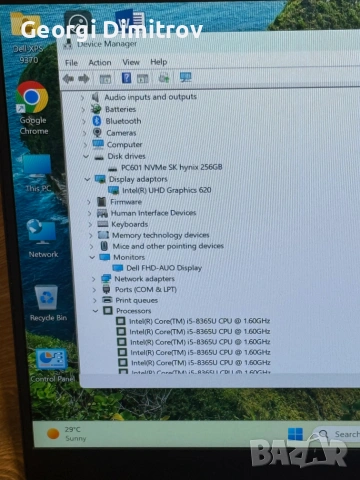Collapse the Display adaptors node
The width and height of the screenshot is (360, 480).
(x=87, y=179)
